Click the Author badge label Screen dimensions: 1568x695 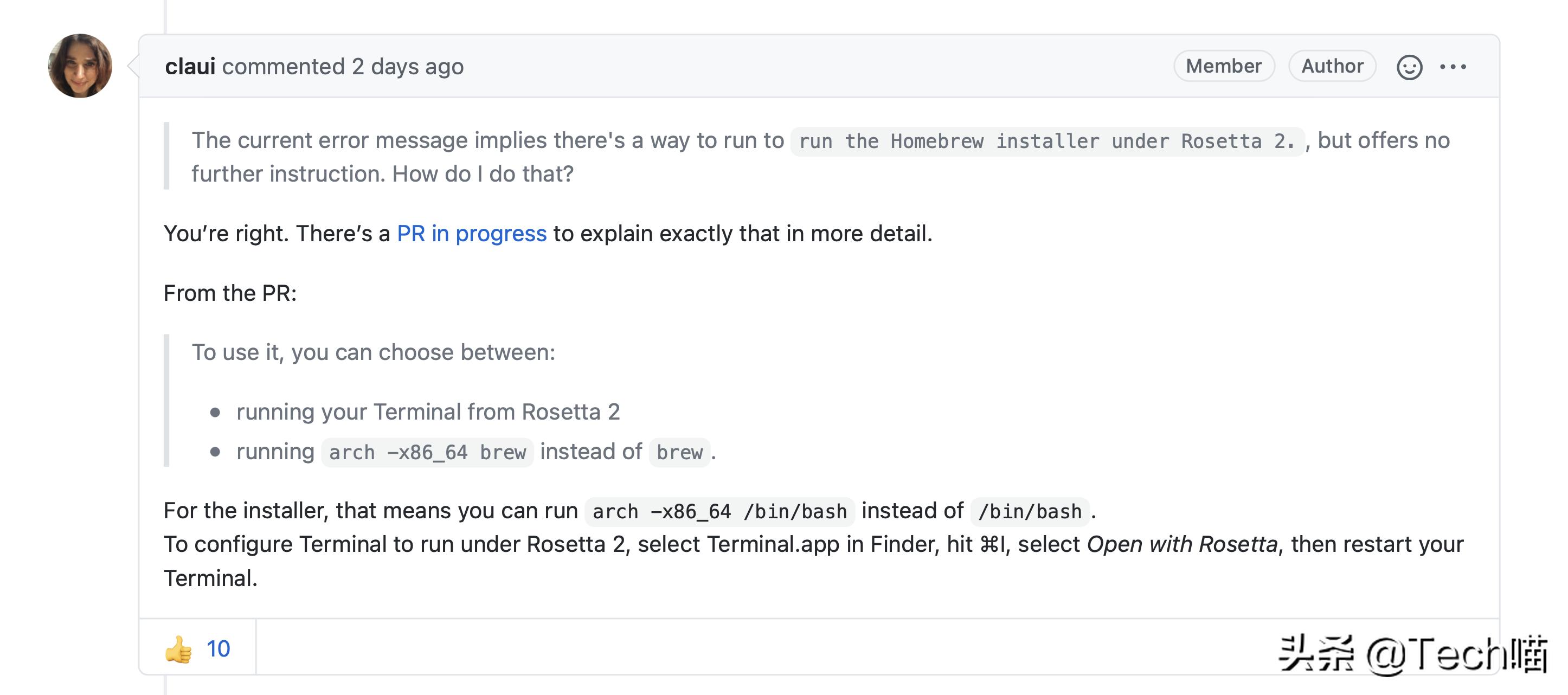click(x=1332, y=66)
